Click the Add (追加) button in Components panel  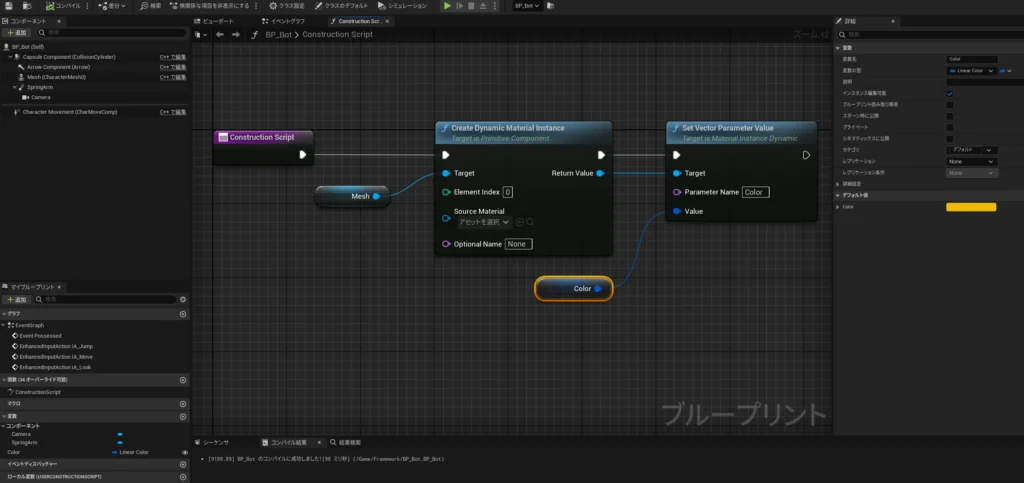pyautogui.click(x=17, y=32)
